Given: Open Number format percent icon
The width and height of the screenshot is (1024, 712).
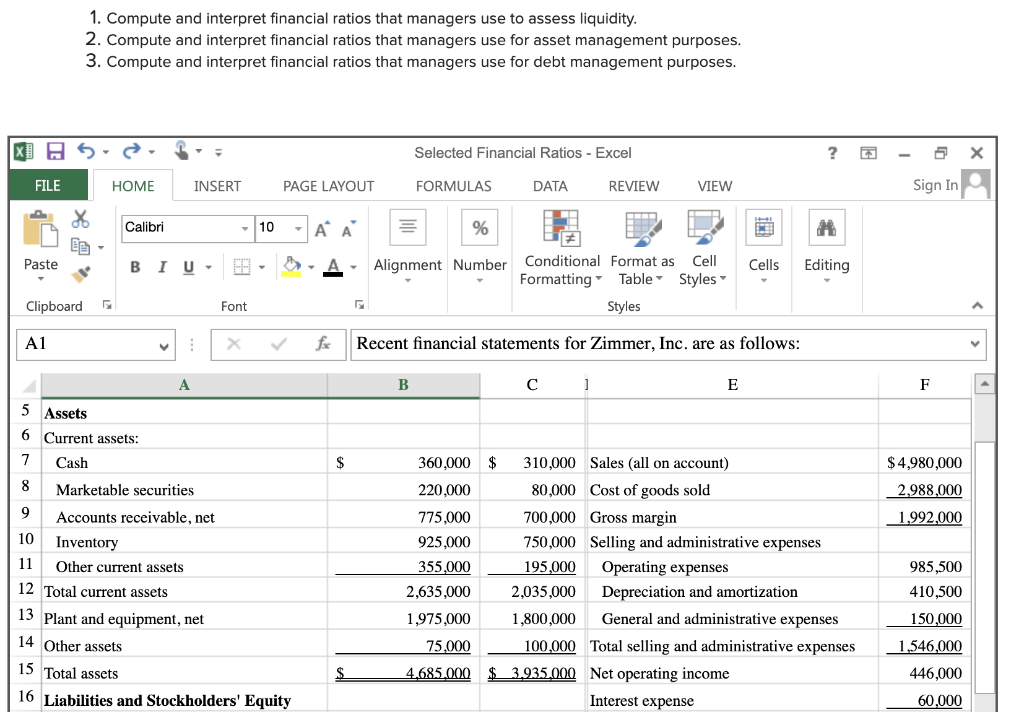Looking at the screenshot, I should [x=480, y=227].
